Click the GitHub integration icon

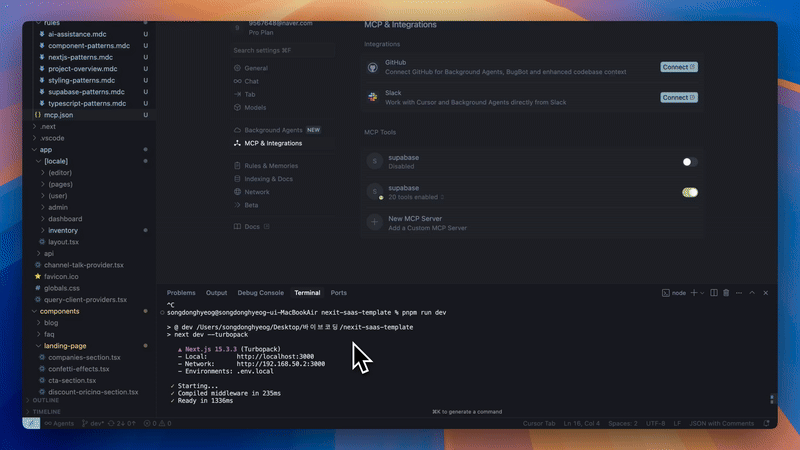[x=373, y=67]
